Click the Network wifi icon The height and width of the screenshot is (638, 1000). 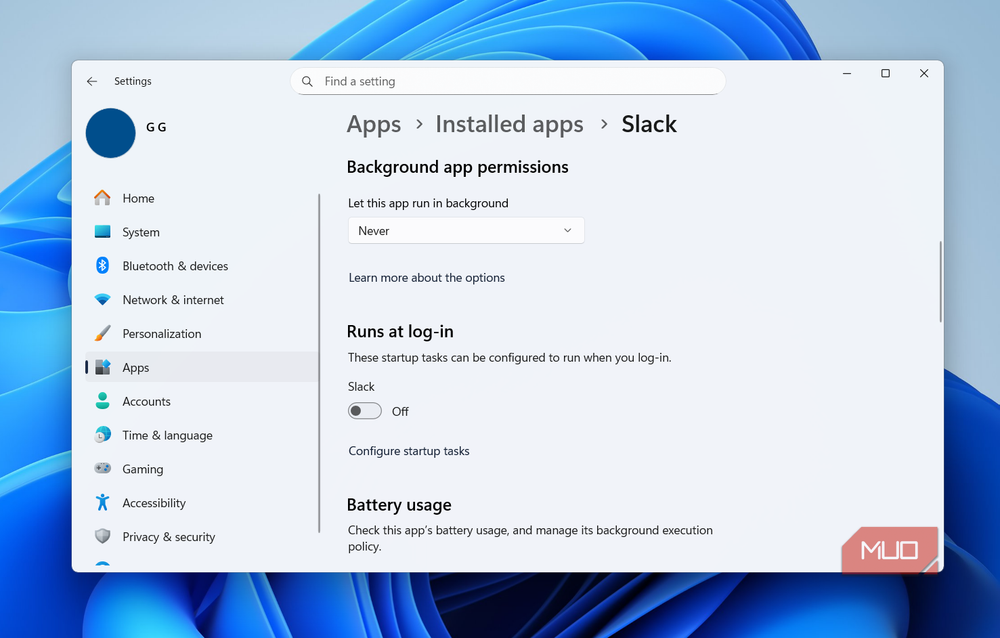pos(102,299)
